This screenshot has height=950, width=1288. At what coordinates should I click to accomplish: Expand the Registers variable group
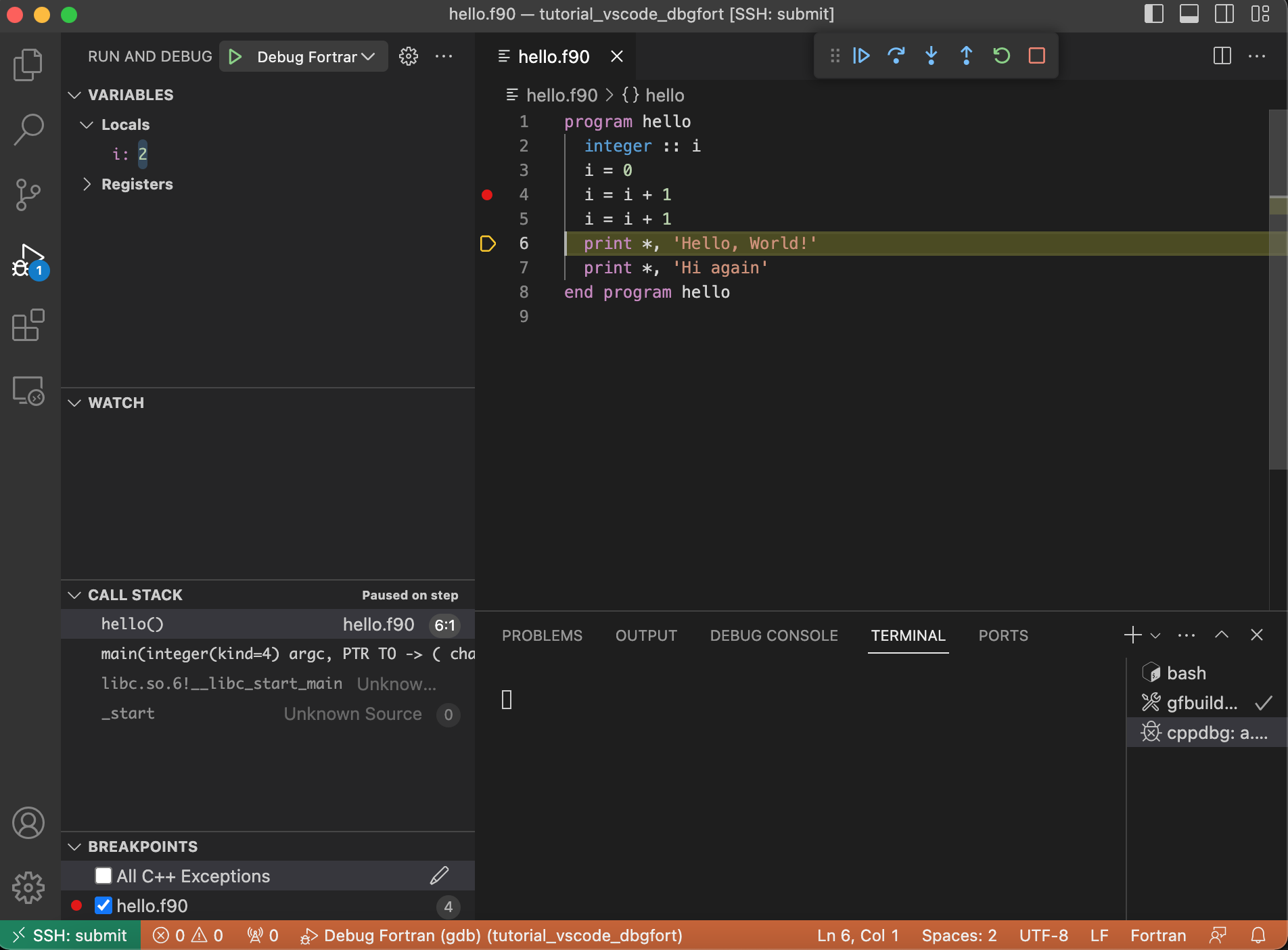tap(87, 184)
